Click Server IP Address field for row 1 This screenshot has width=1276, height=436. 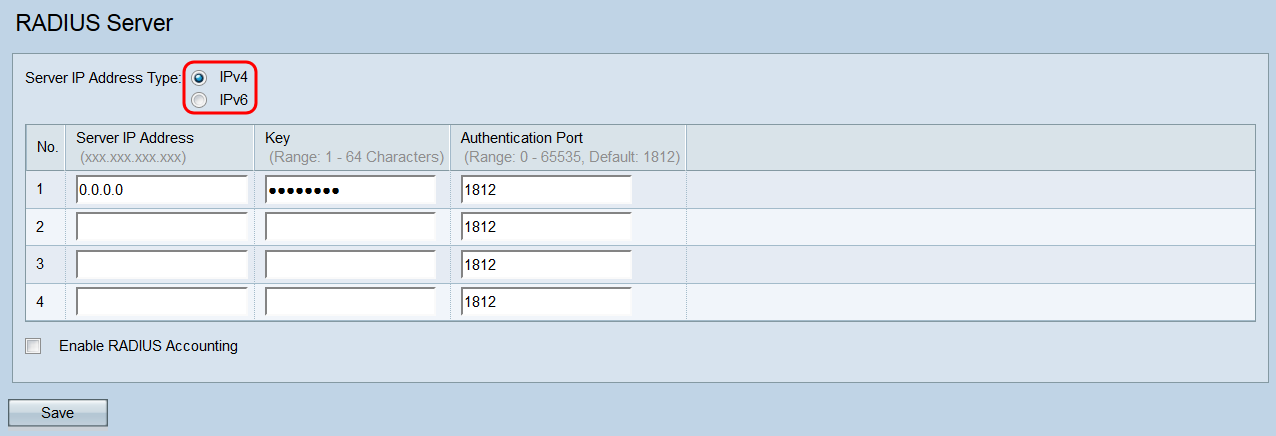coord(161,190)
